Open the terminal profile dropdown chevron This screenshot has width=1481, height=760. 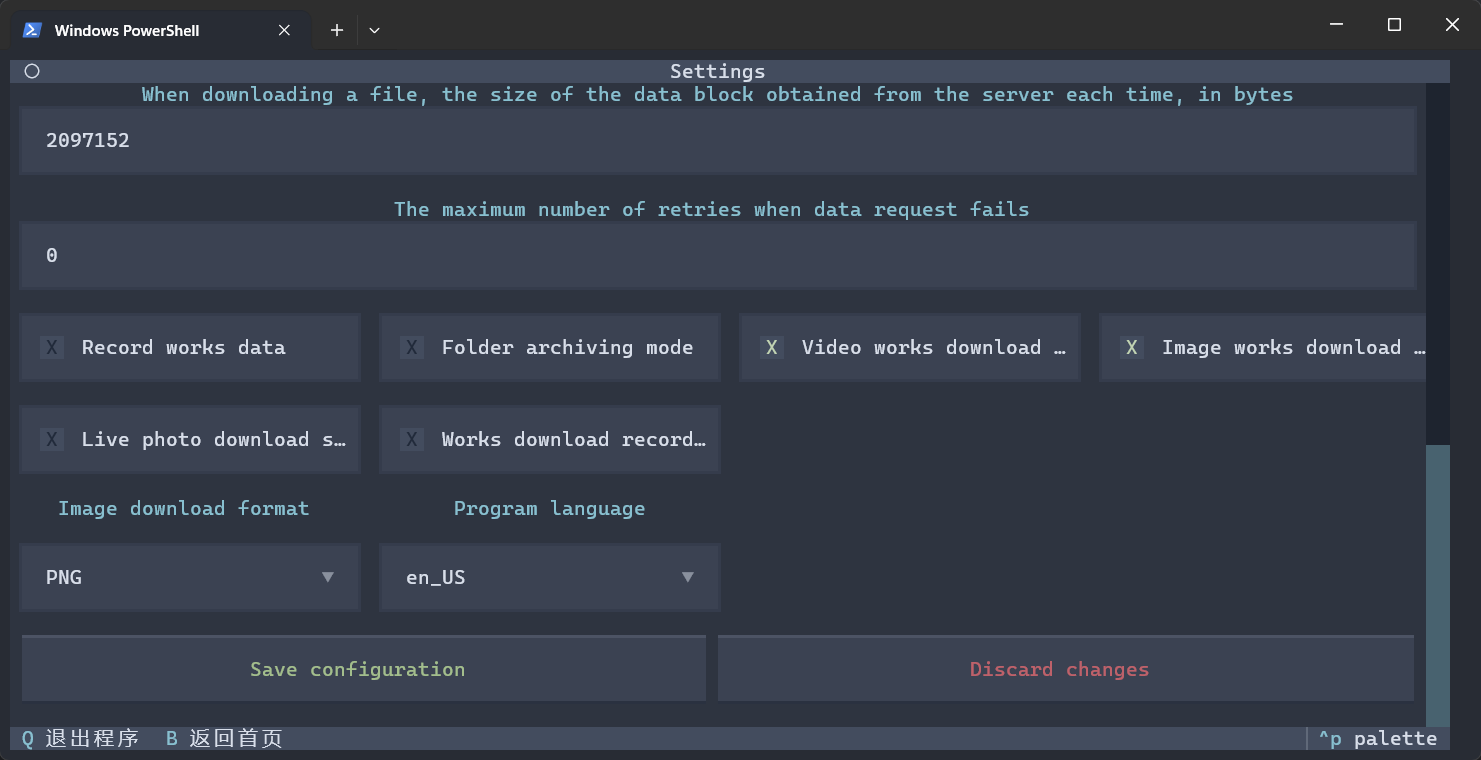pos(374,30)
